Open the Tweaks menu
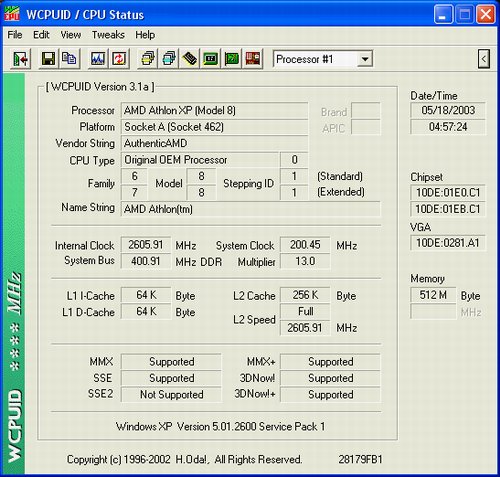Viewport: 500px width, 477px height. 108,35
